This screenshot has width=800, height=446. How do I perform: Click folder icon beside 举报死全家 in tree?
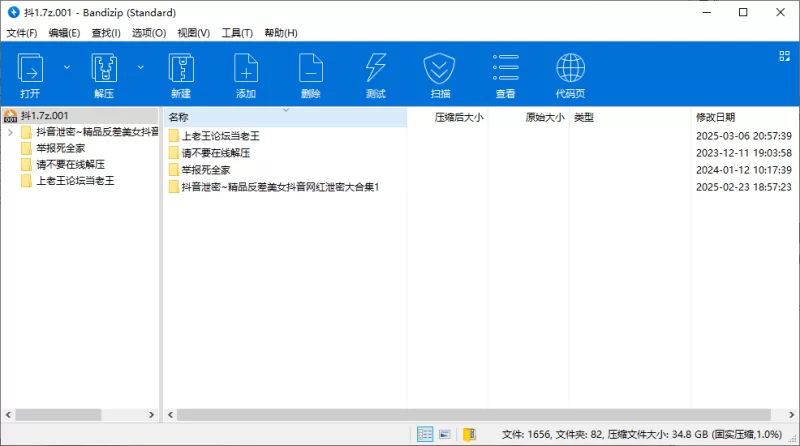click(x=27, y=148)
